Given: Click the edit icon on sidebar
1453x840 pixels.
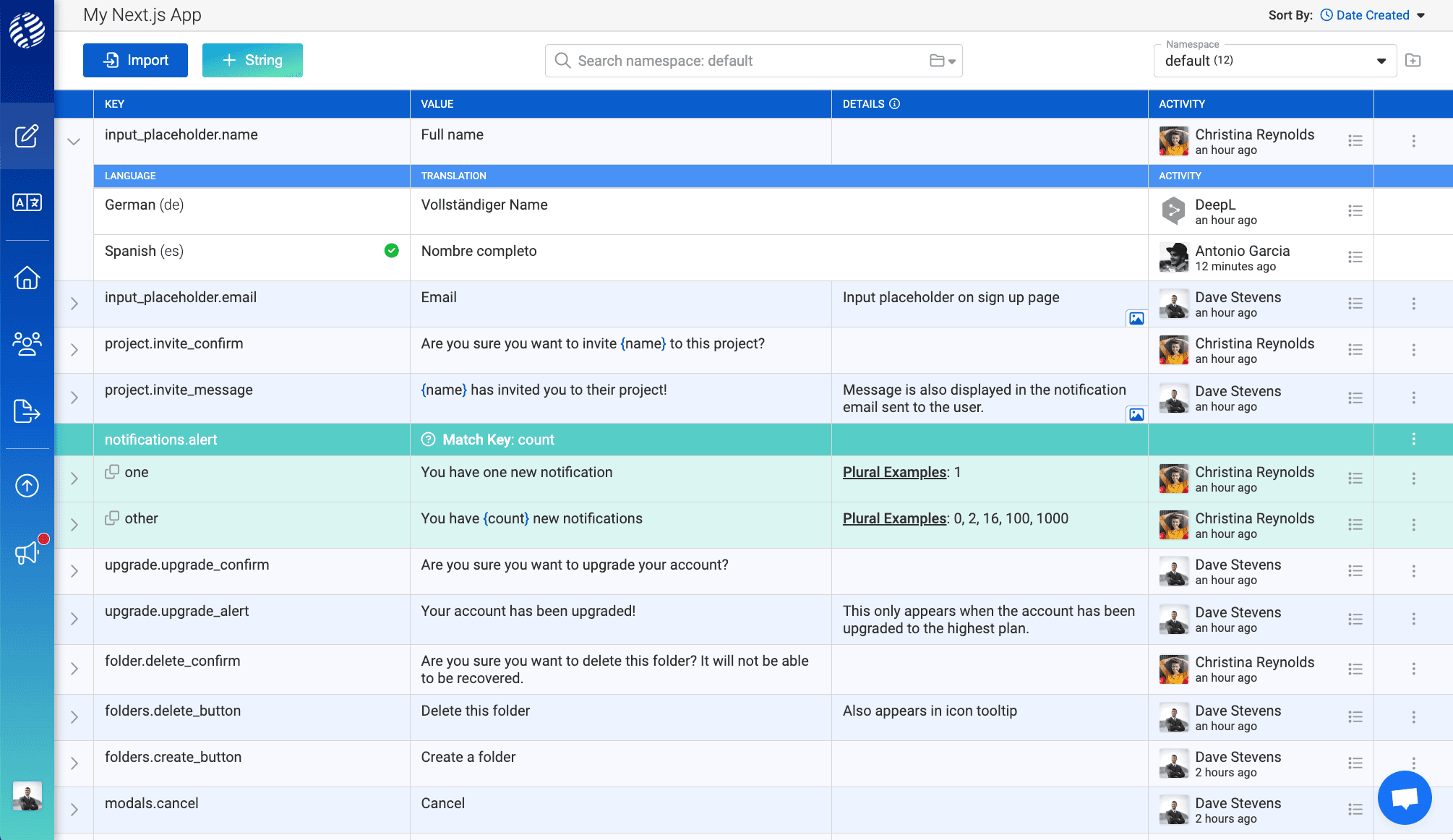Looking at the screenshot, I should click(x=27, y=137).
